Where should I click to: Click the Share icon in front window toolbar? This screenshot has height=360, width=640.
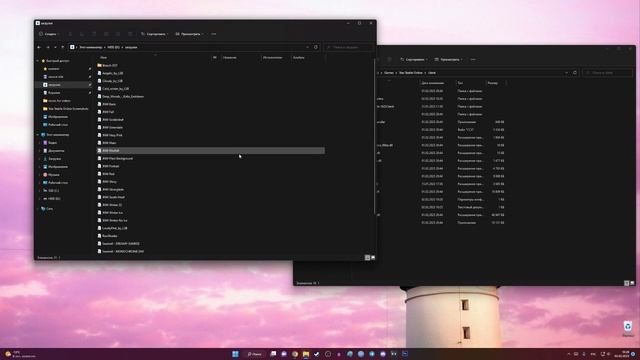tap(118, 34)
